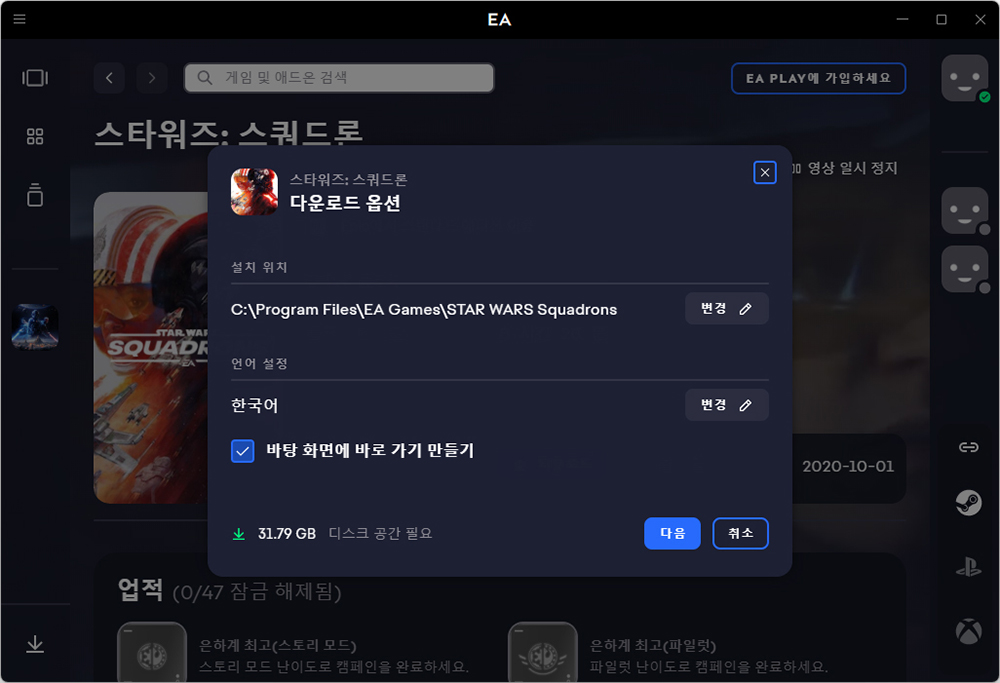Click the pilot achievement badge icon
Screen dimensions: 1000x683
click(543, 652)
